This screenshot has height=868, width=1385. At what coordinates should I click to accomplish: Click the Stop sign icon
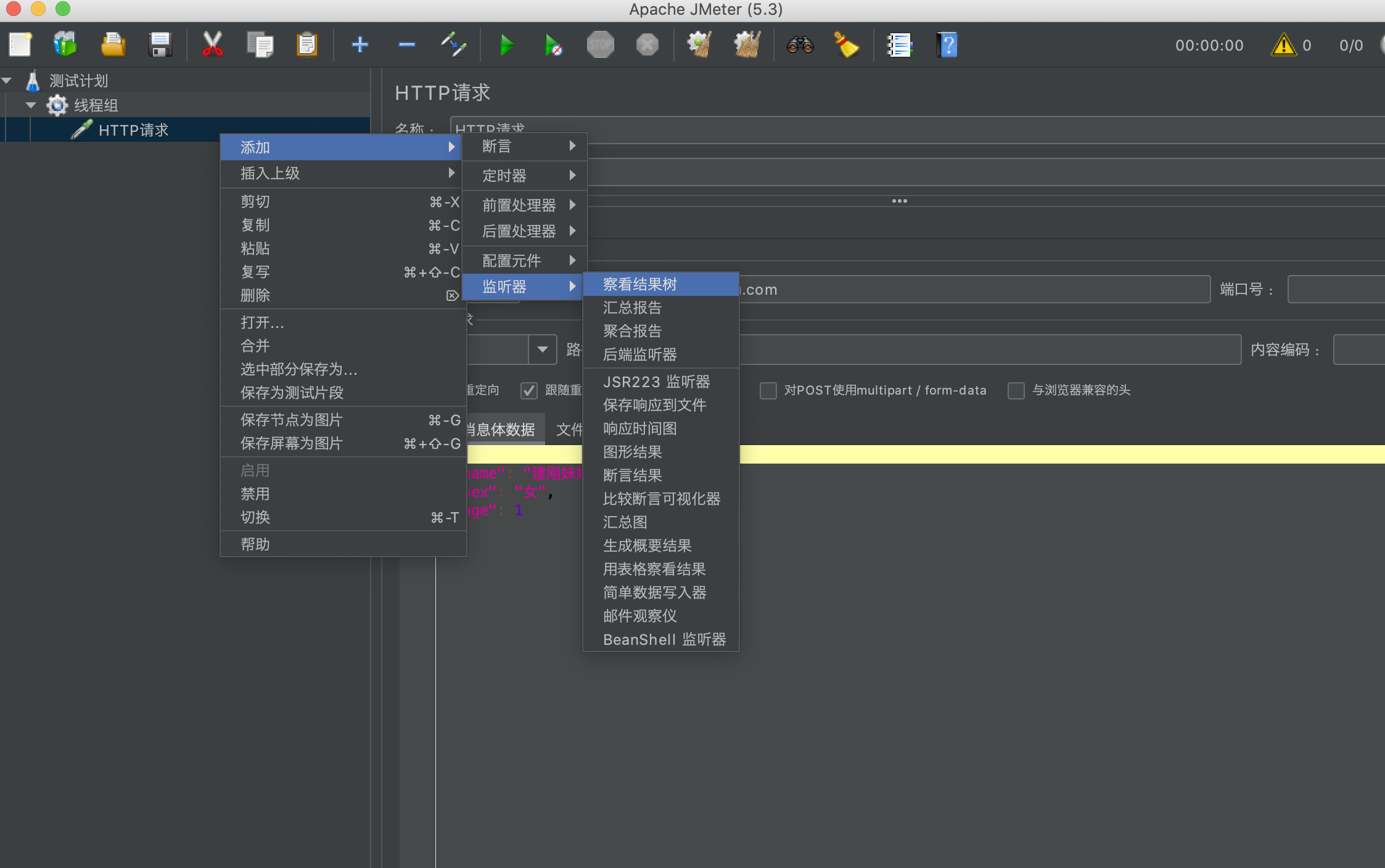coord(601,44)
